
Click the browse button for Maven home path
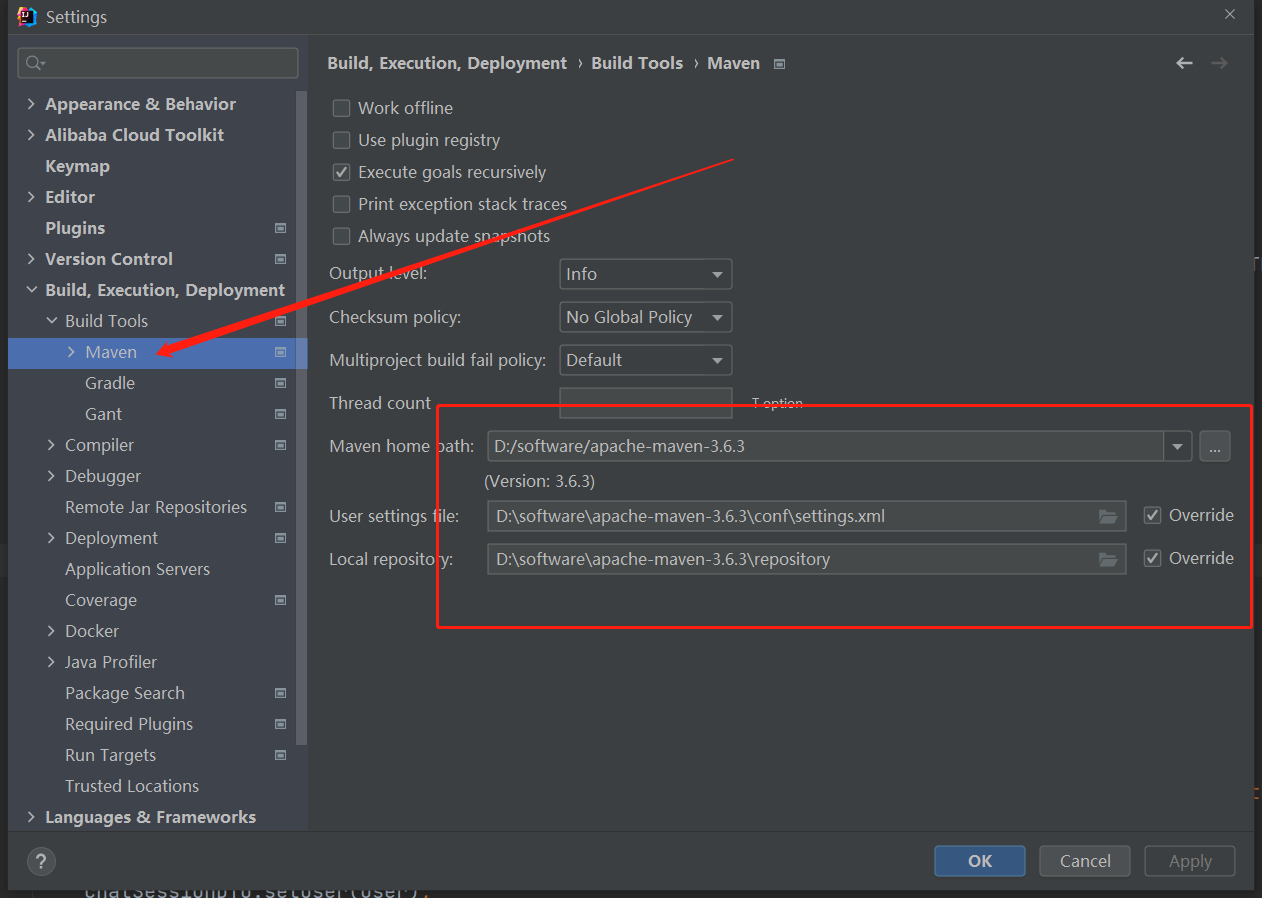(x=1215, y=446)
